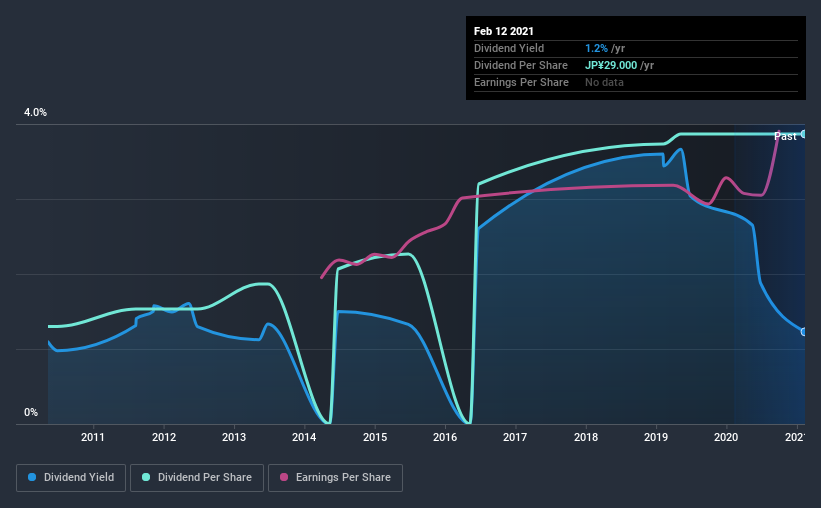Click the pink Earnings Per Share legend dot
This screenshot has height=508, width=821.
284,477
